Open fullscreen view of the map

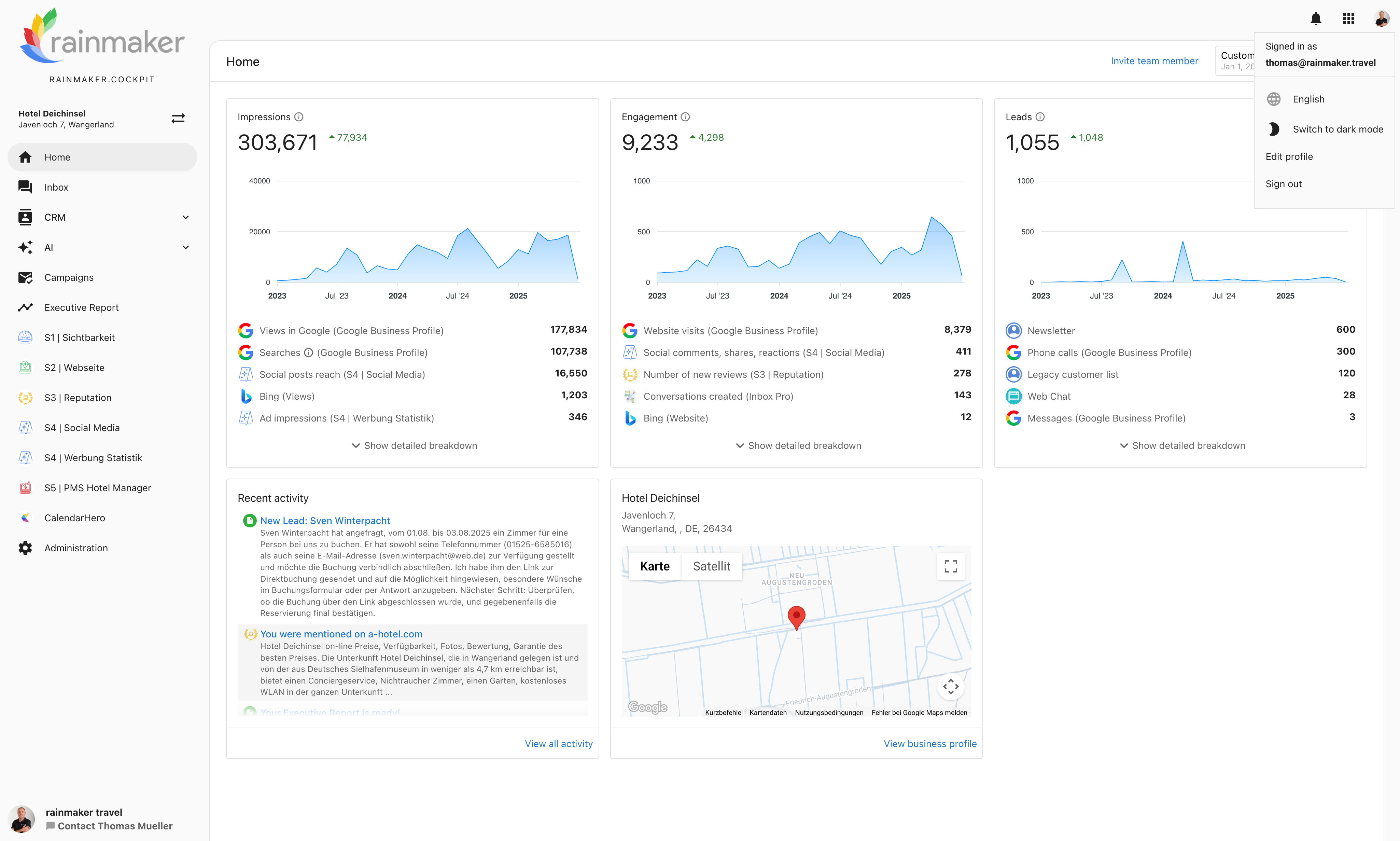pos(950,566)
